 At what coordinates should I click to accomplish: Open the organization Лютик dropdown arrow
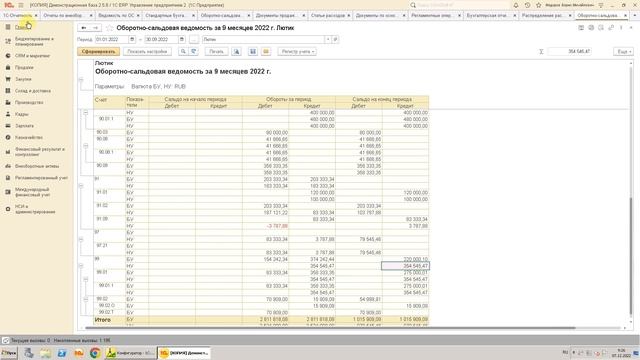tap(328, 40)
